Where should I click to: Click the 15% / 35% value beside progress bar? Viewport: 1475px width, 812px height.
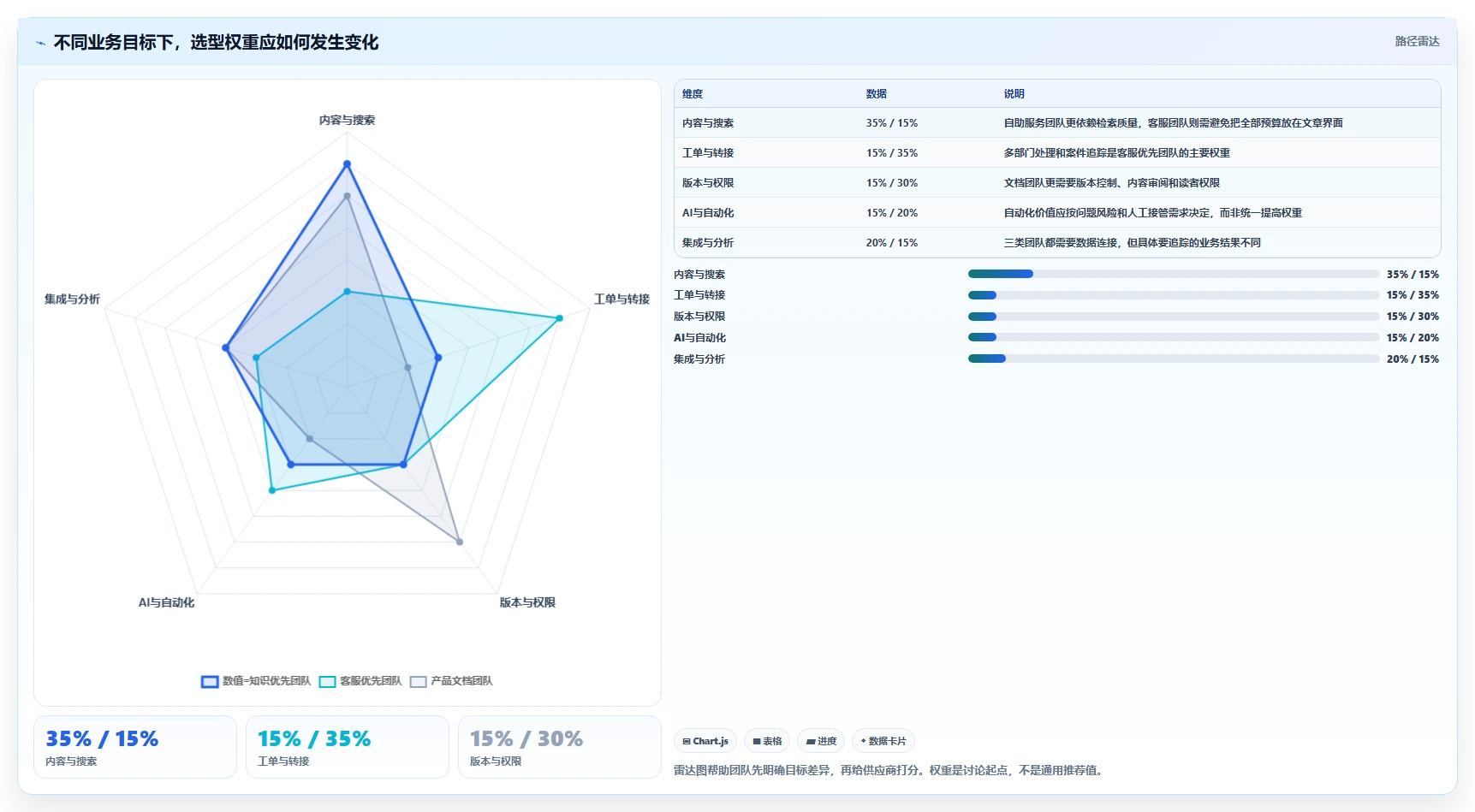(x=1413, y=295)
